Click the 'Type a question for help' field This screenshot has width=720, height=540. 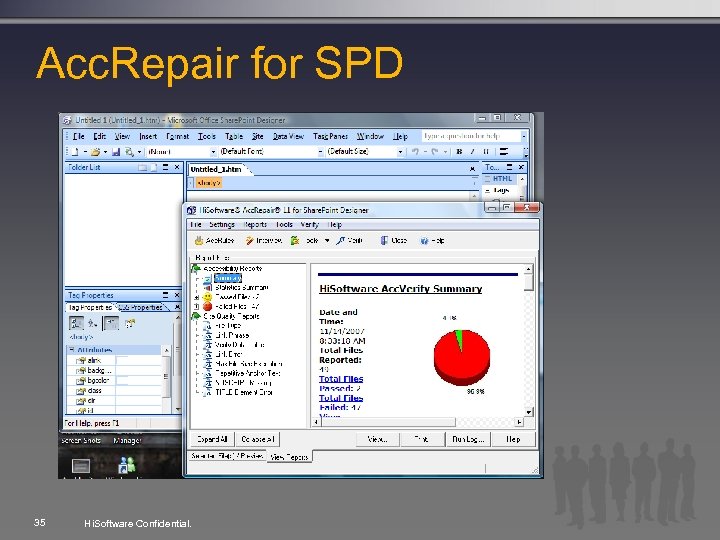click(x=472, y=136)
